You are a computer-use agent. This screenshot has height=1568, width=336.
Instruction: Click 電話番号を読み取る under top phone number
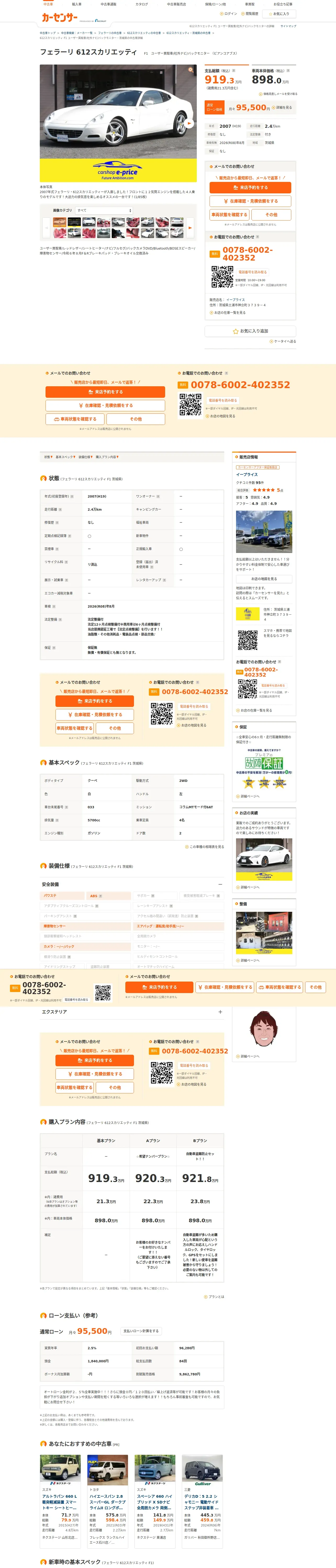(253, 272)
